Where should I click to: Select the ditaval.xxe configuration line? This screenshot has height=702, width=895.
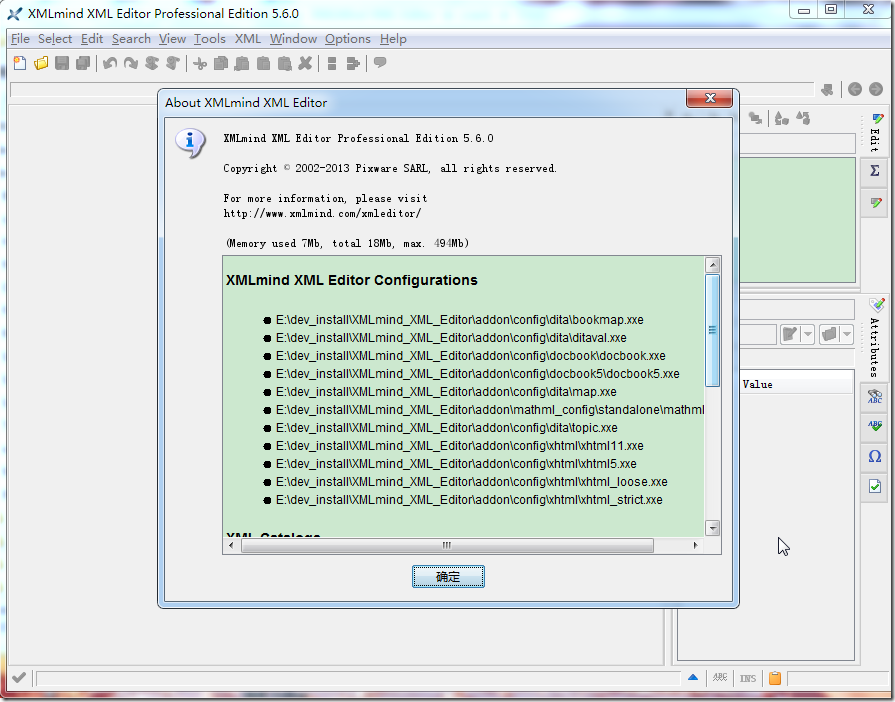[451, 338]
